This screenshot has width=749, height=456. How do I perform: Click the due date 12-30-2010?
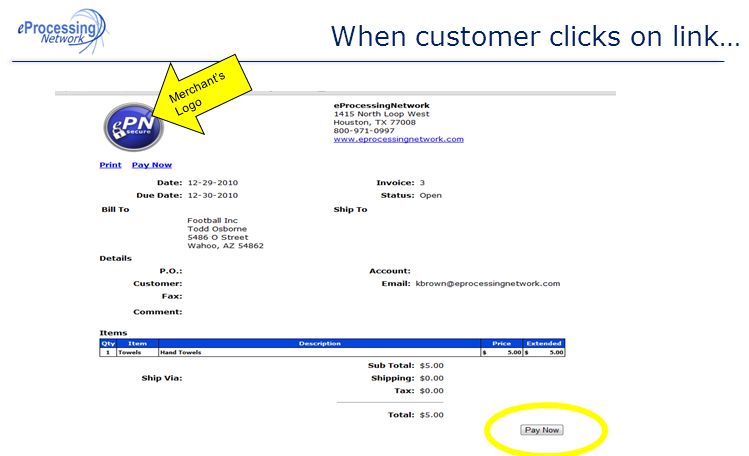coord(213,195)
